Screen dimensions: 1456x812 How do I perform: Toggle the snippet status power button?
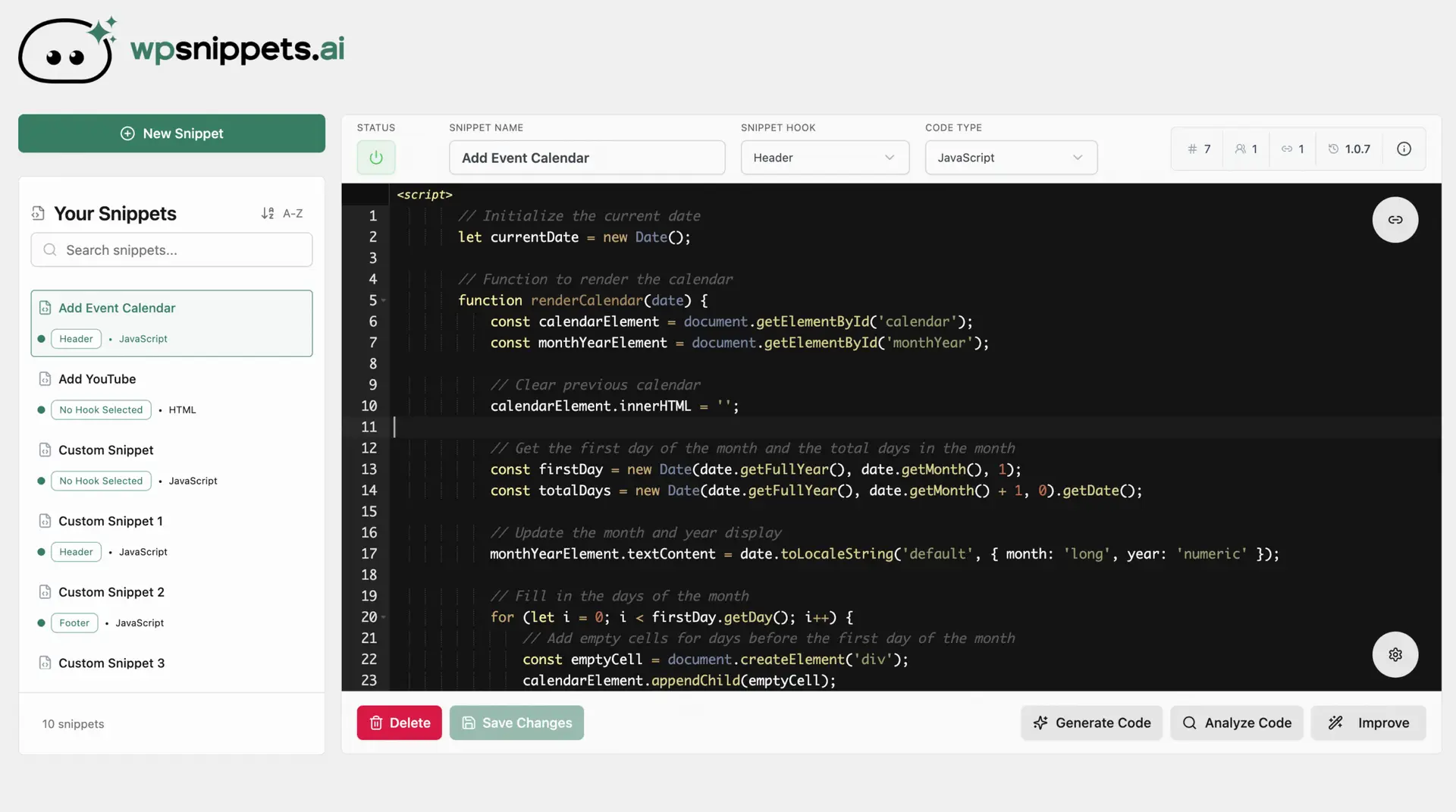(376, 158)
